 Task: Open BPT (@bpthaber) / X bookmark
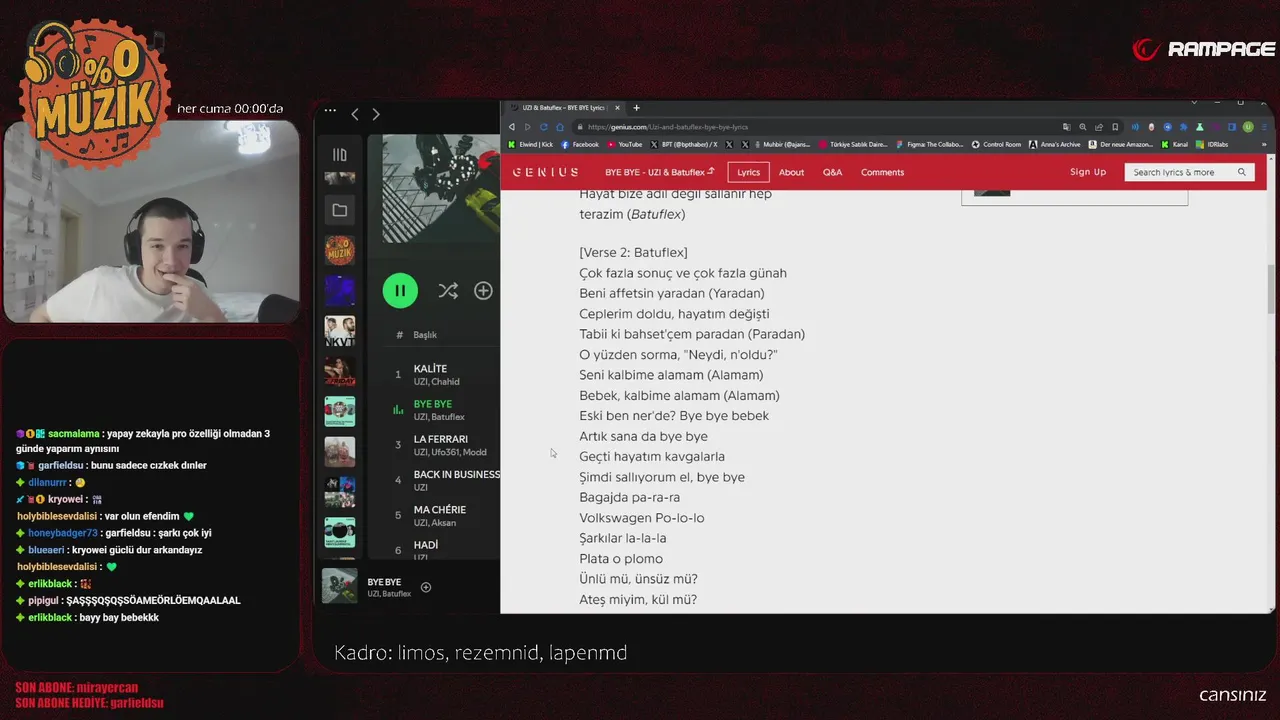pos(683,145)
